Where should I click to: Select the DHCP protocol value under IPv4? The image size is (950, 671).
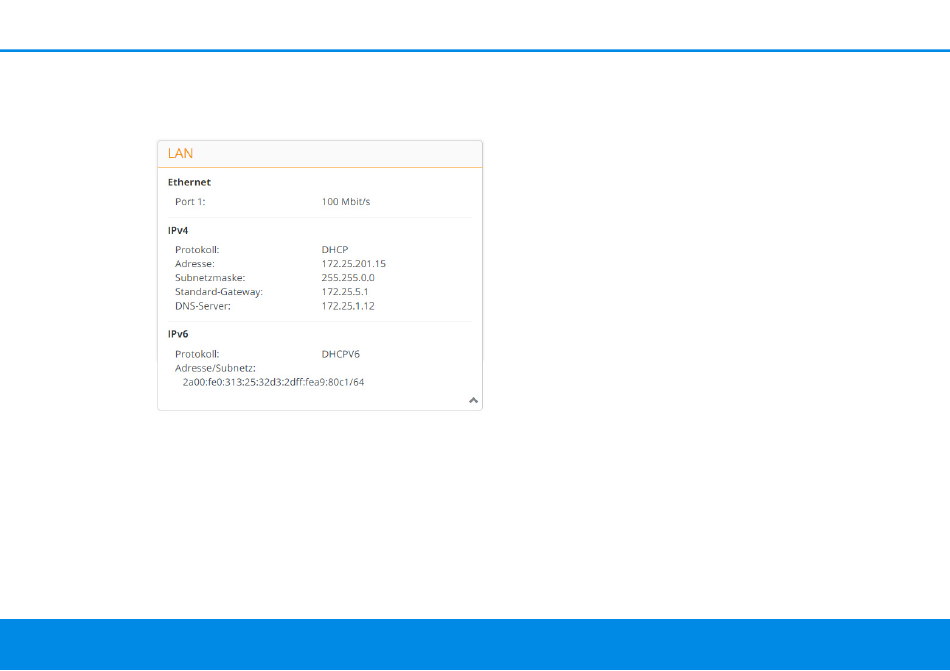click(335, 250)
